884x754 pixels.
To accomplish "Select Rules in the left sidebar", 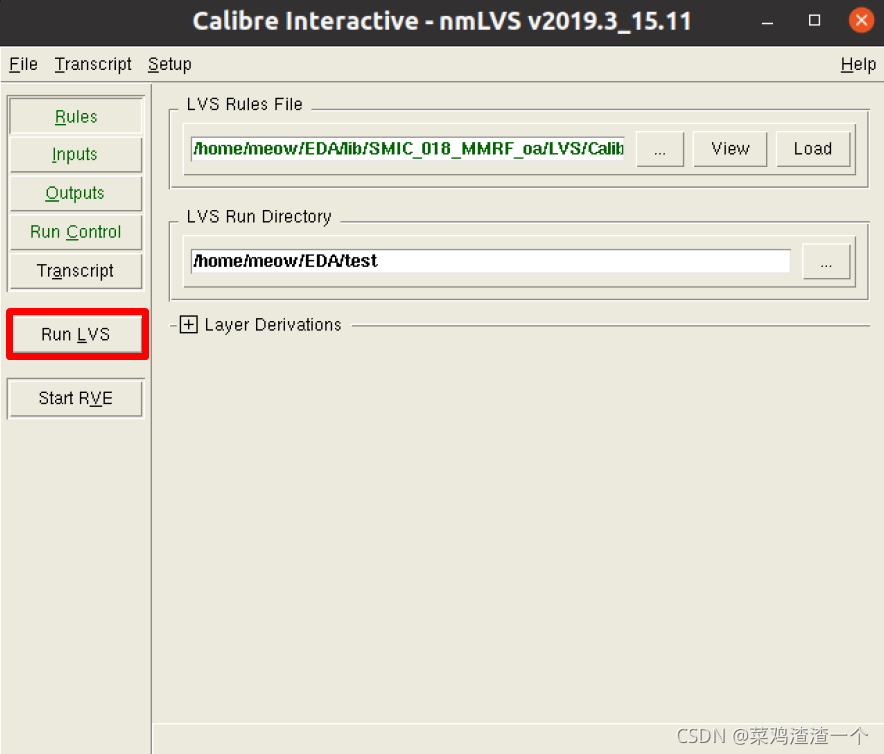I will click(x=75, y=116).
